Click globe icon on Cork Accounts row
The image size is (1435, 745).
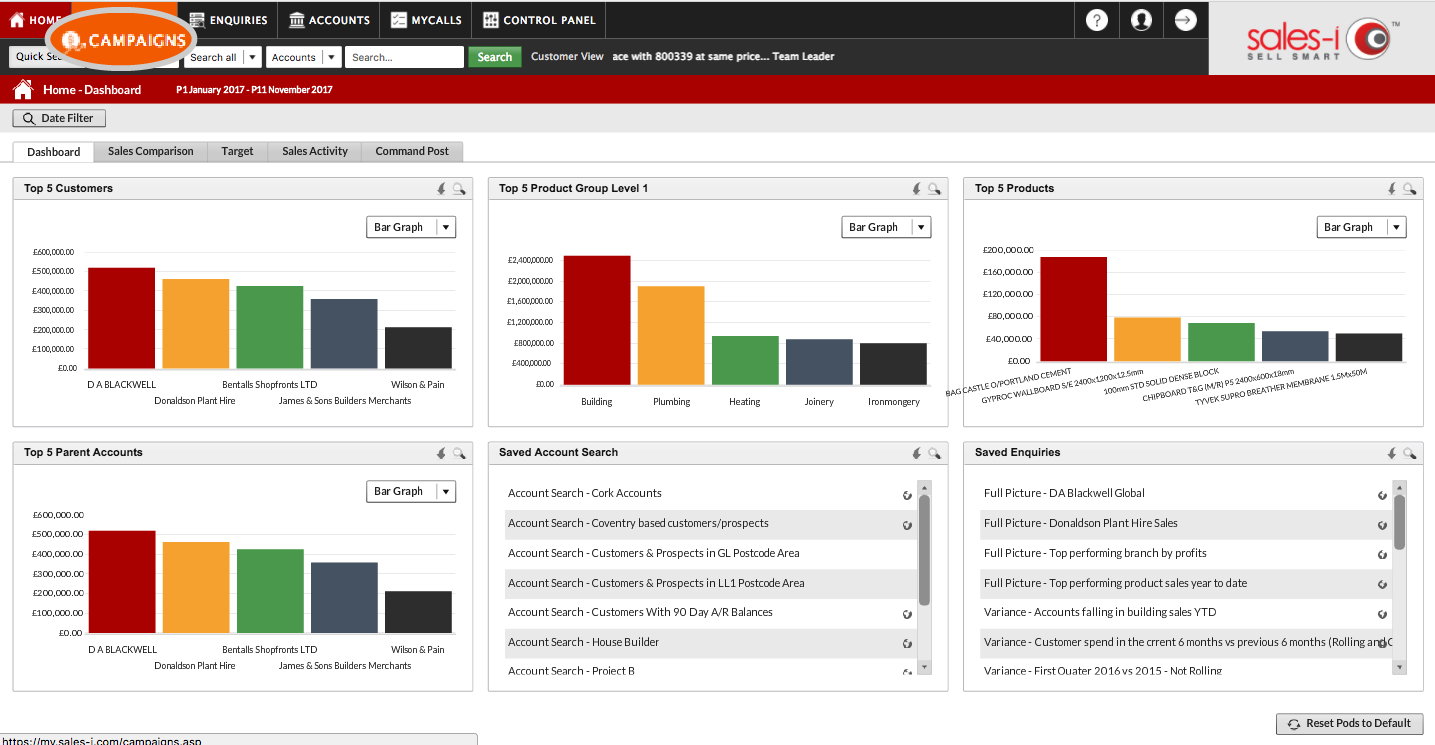coord(907,495)
